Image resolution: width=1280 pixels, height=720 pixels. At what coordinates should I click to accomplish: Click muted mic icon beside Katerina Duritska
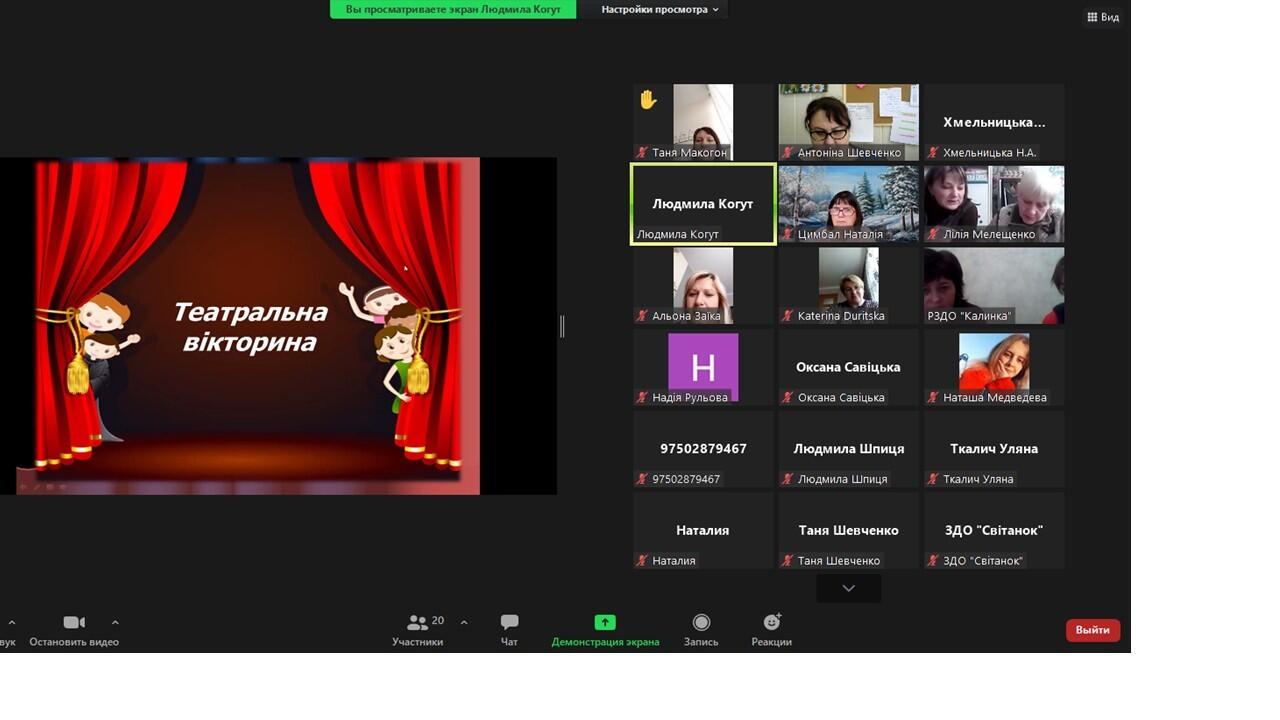788,316
